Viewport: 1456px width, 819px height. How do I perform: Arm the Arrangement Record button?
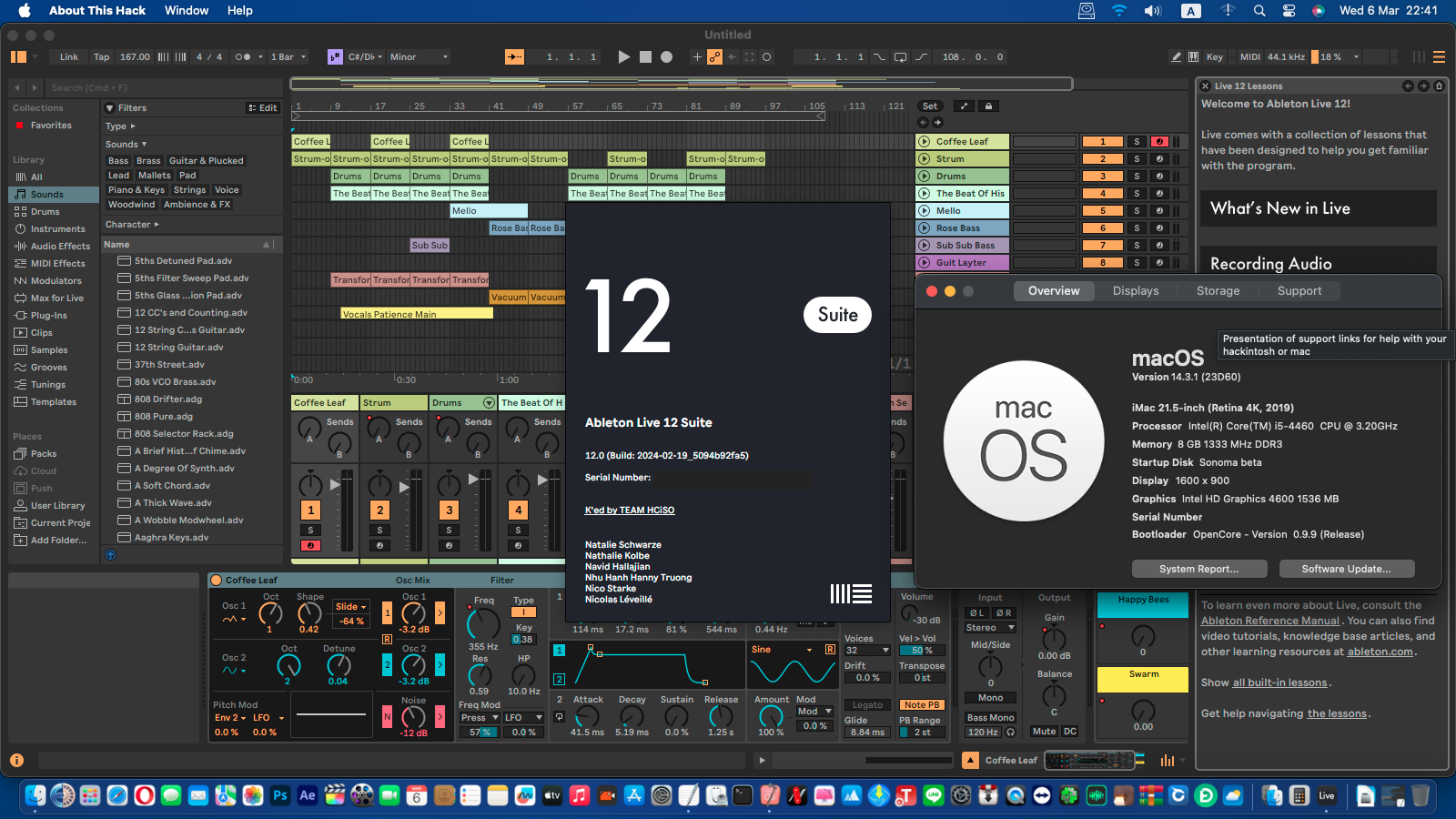[666, 56]
